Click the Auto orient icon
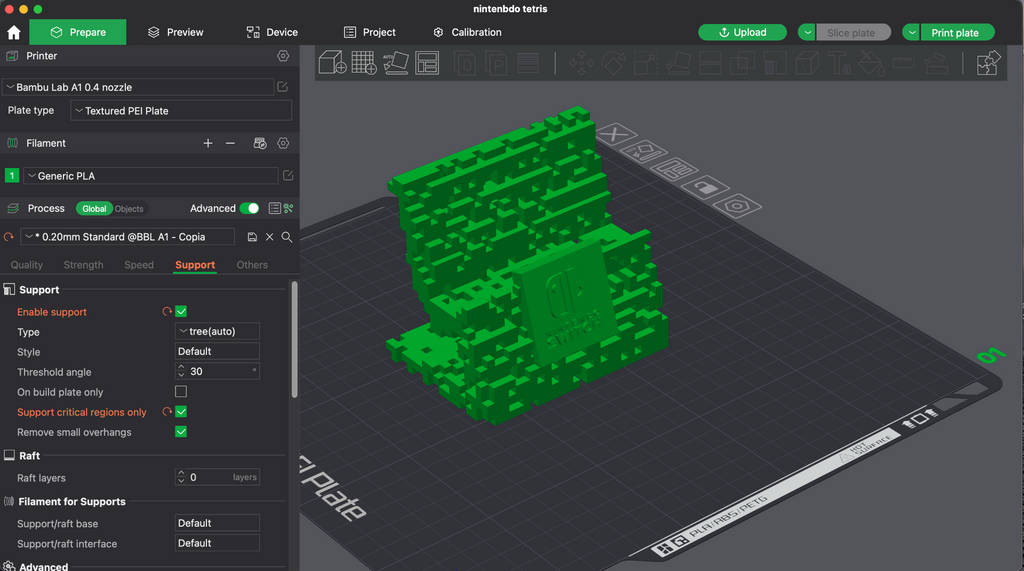1024x571 pixels. tap(395, 63)
